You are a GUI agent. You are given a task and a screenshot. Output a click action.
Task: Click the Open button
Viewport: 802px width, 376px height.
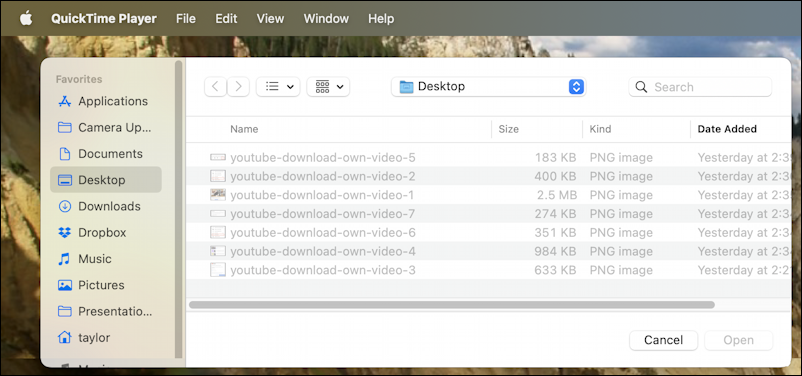739,340
